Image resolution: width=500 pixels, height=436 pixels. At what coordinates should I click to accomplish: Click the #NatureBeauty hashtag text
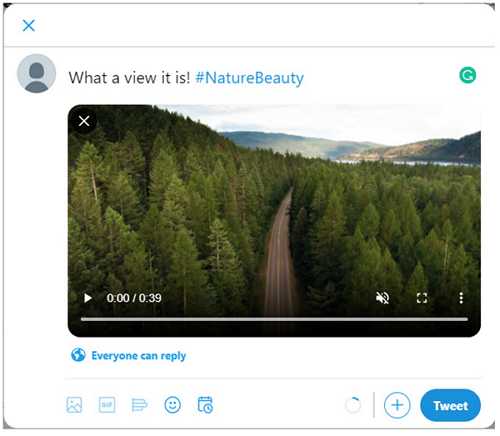(x=249, y=78)
